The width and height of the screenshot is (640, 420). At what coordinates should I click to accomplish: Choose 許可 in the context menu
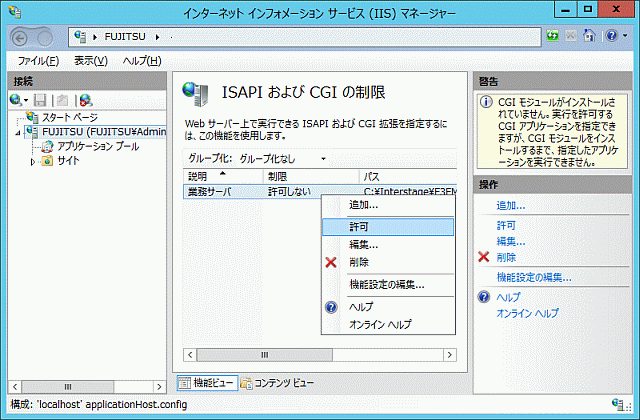[x=388, y=227]
